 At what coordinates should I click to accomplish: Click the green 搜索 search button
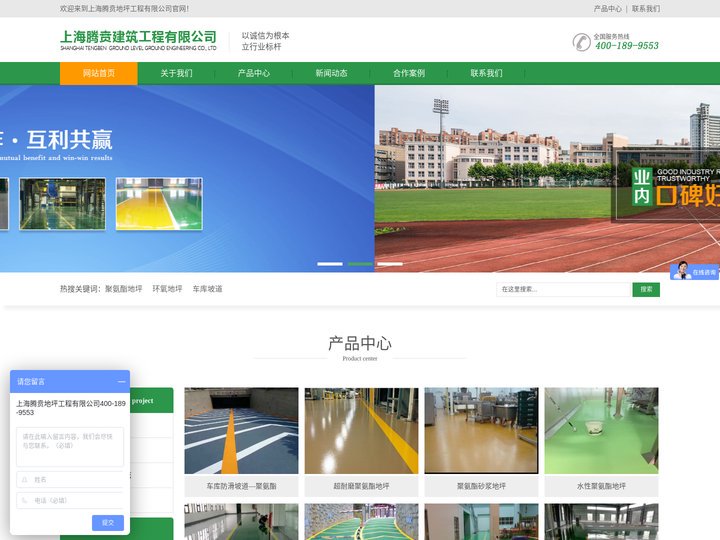(x=646, y=289)
